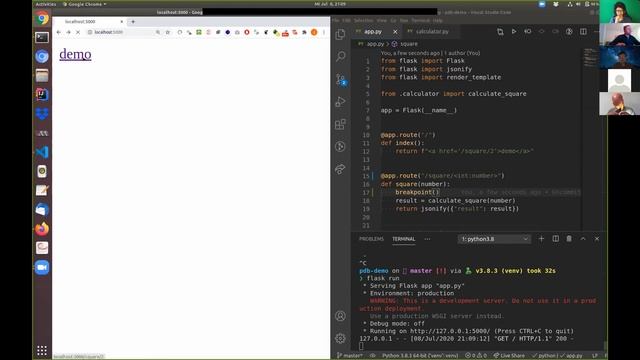Open new Chrome tab with plus
640x360 pixels.
pyautogui.click(x=133, y=22)
